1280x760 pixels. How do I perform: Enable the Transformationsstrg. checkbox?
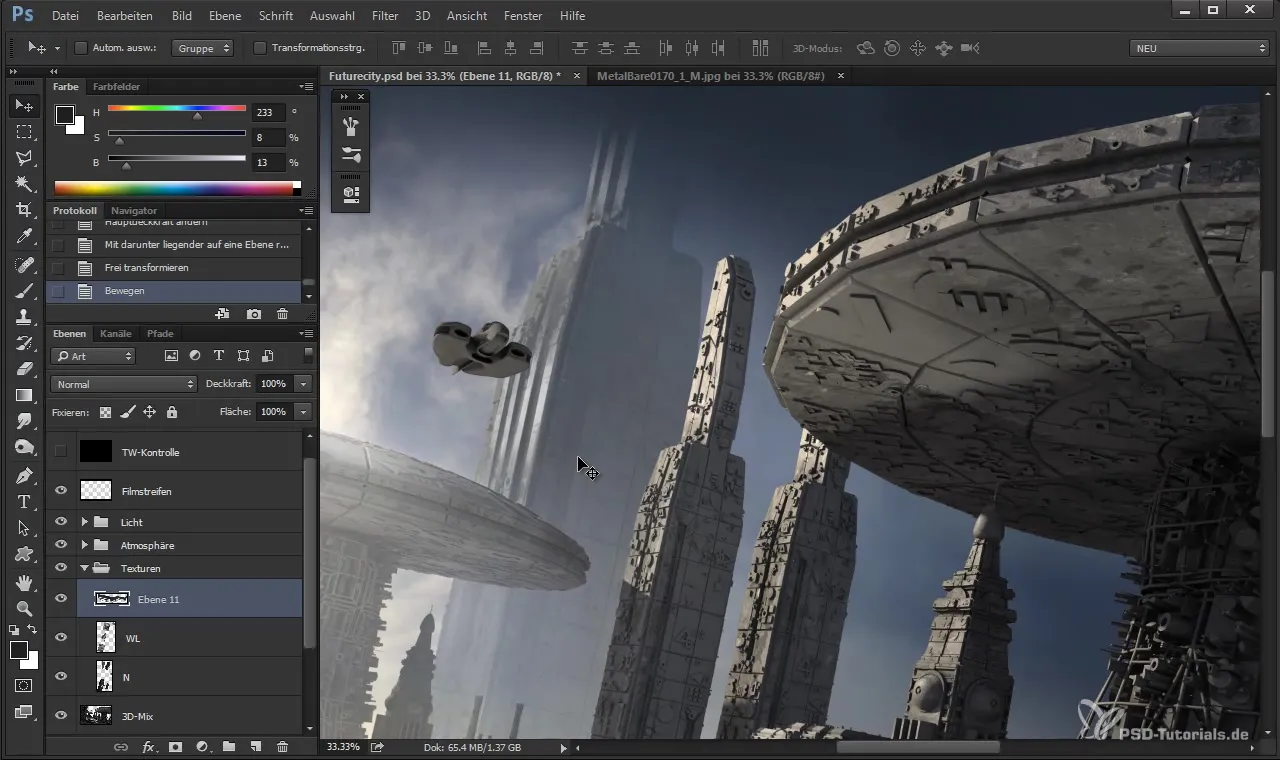coord(260,48)
